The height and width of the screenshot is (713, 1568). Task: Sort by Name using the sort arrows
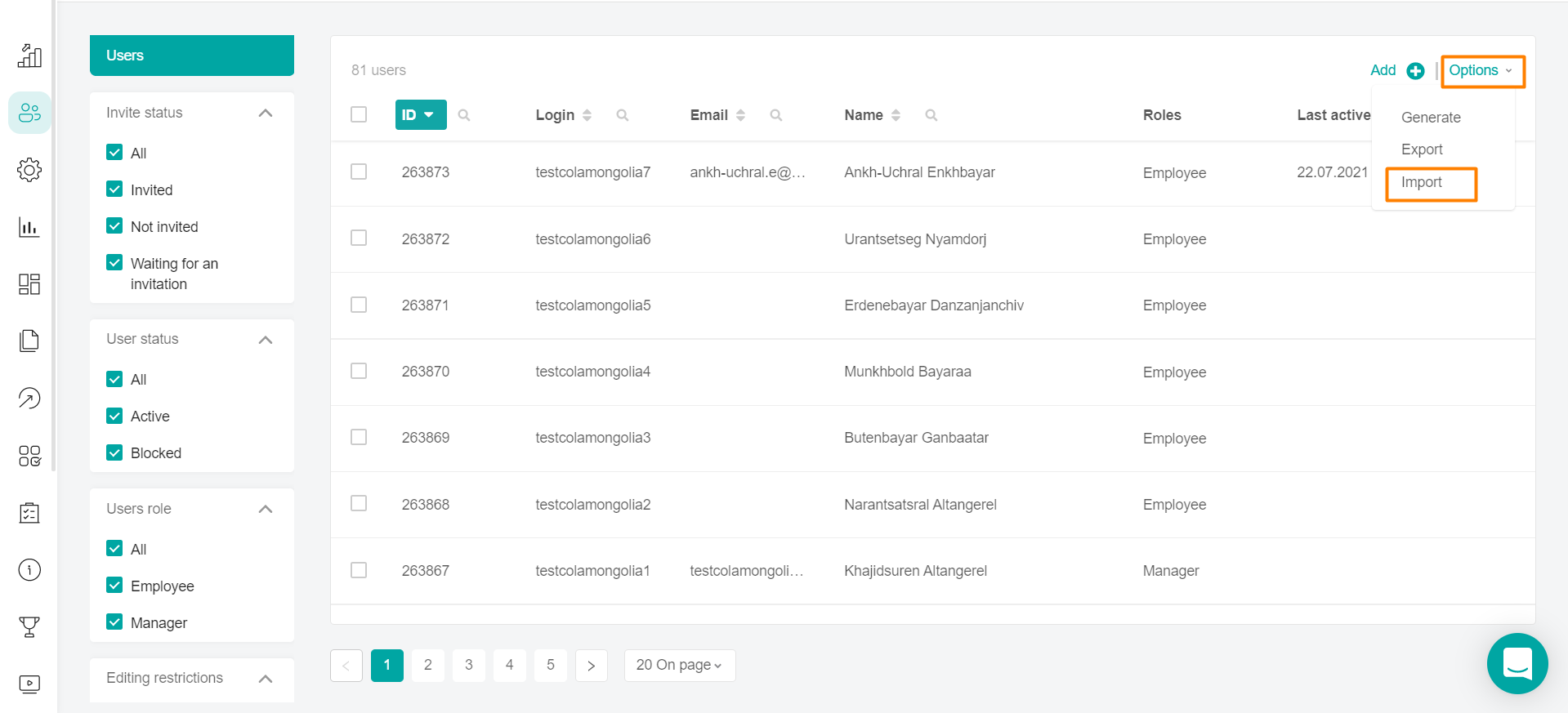point(896,115)
